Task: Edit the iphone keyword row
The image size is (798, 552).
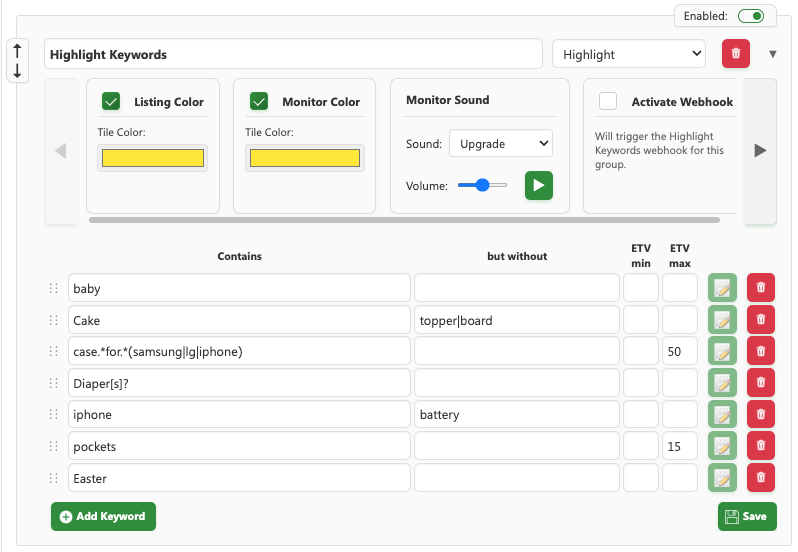Action: pyautogui.click(x=722, y=414)
